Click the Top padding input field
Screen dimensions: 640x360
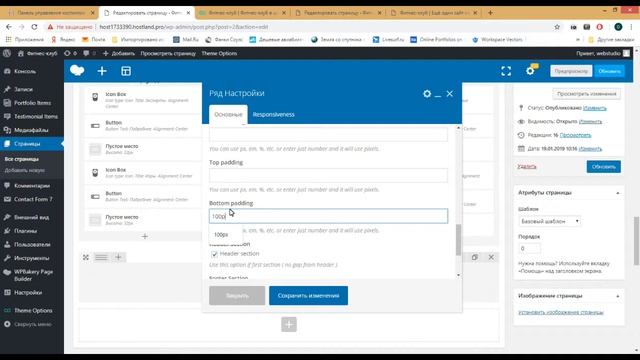[x=328, y=175]
